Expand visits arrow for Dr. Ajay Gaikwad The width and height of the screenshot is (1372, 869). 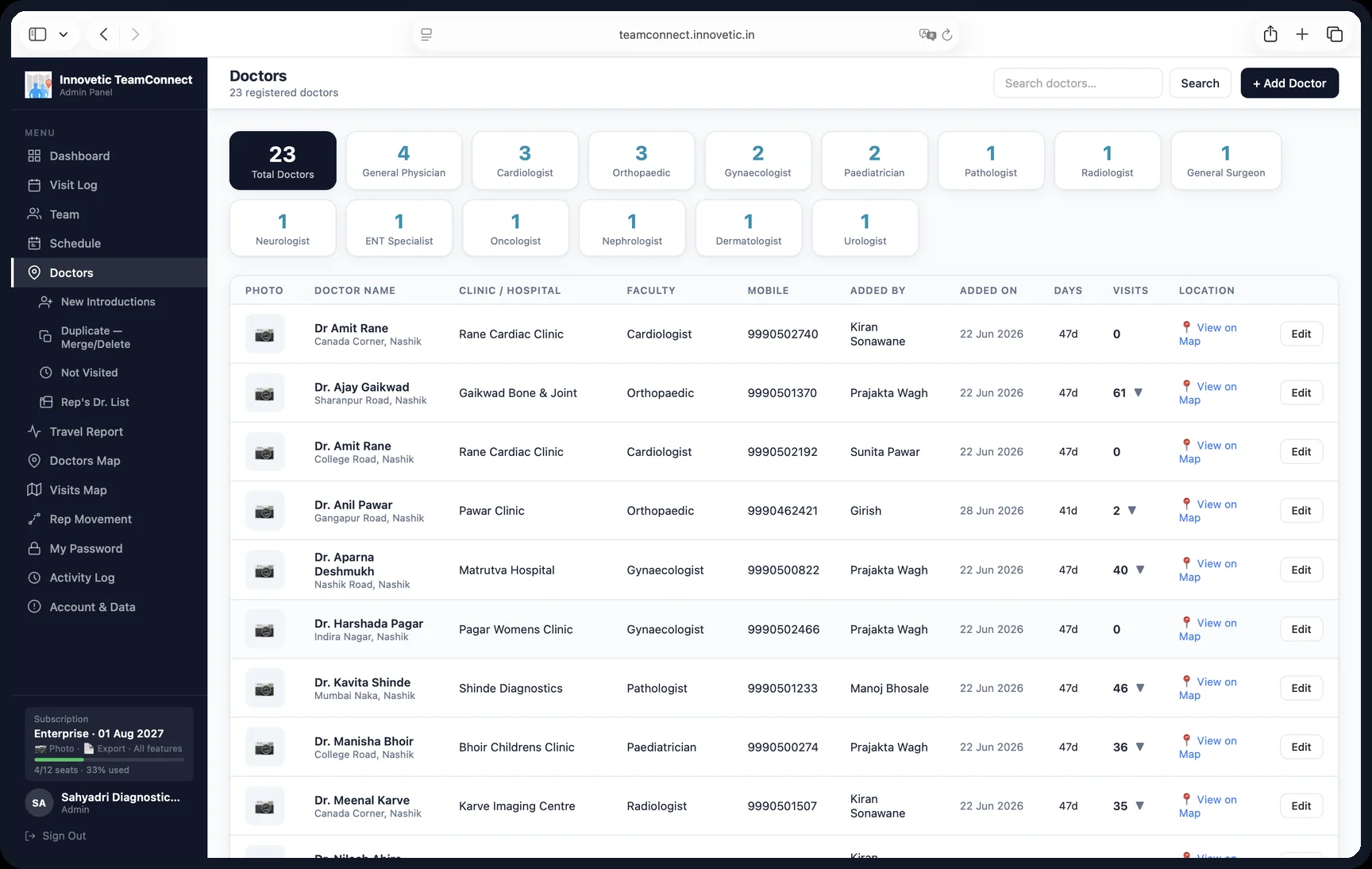click(x=1138, y=392)
